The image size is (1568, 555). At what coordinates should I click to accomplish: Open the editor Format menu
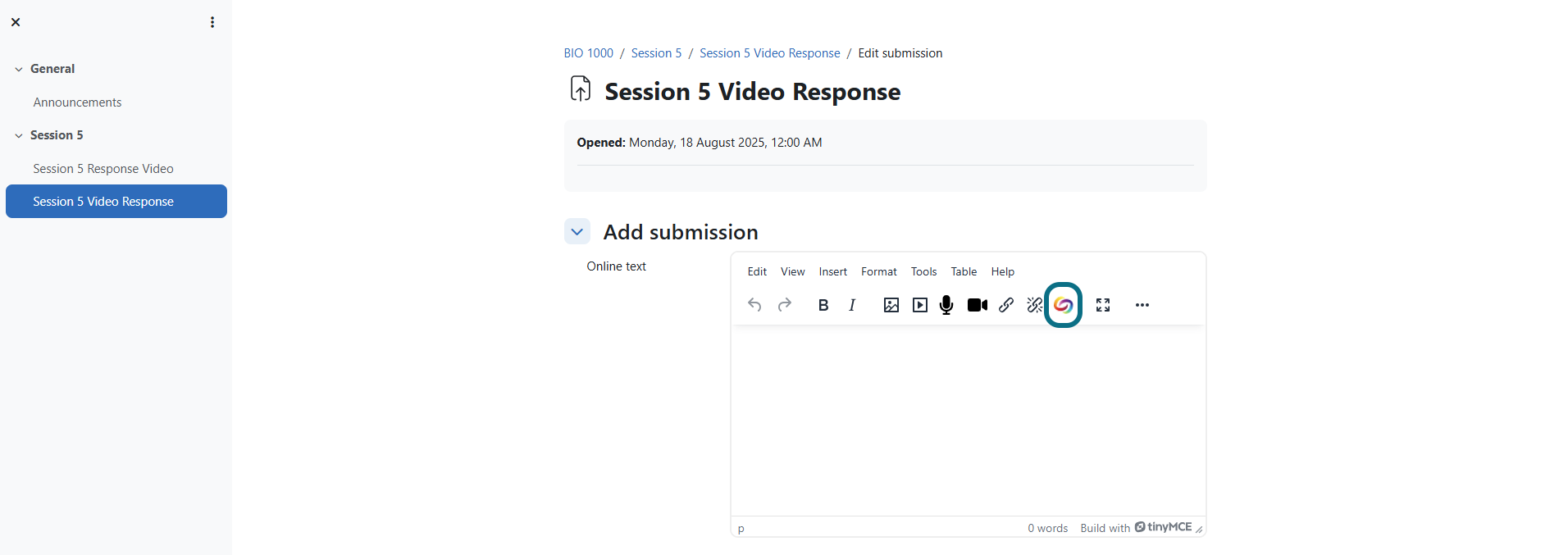tap(878, 272)
